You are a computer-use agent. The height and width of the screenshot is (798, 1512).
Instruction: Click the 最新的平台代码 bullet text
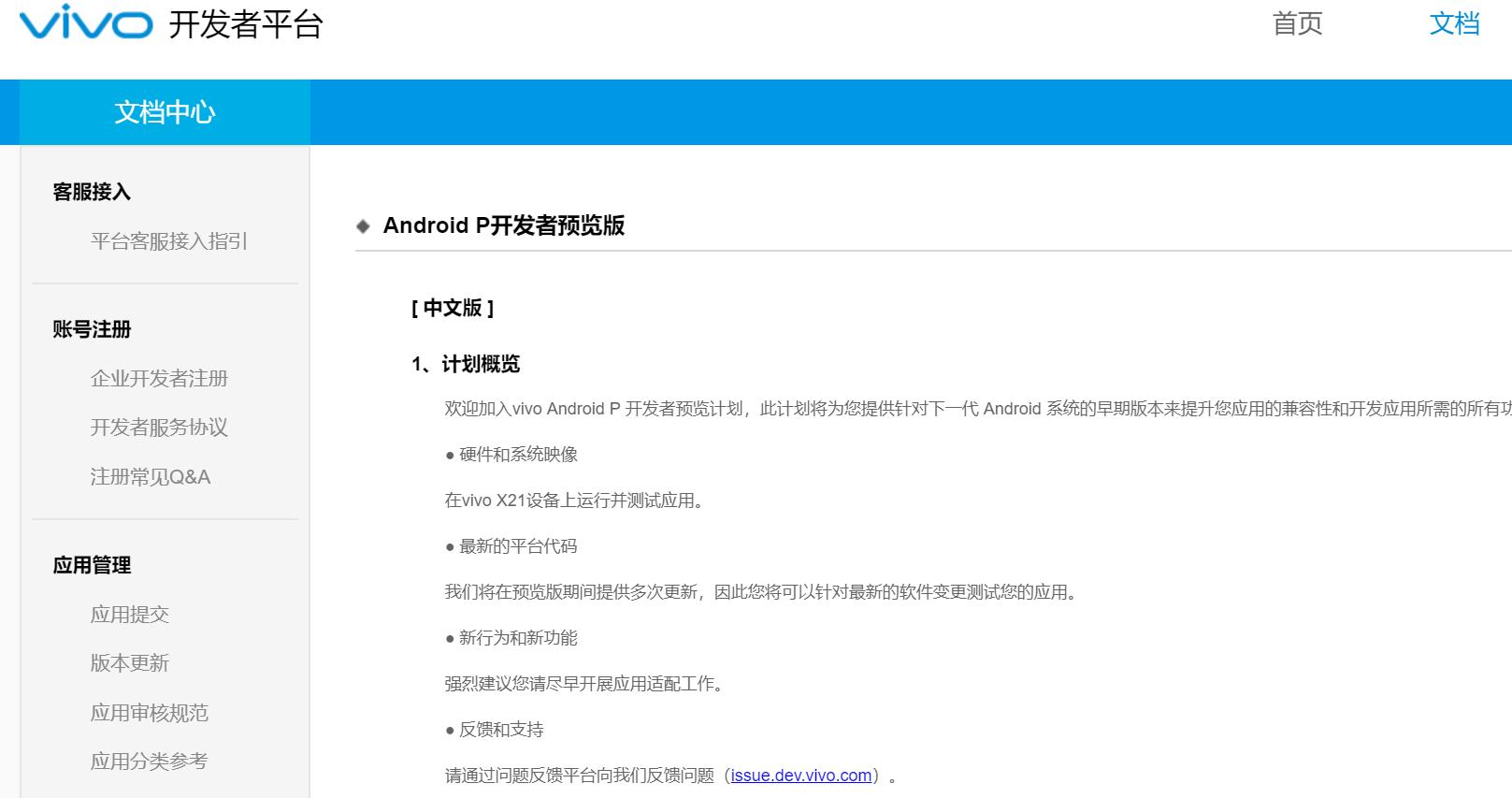tap(518, 546)
